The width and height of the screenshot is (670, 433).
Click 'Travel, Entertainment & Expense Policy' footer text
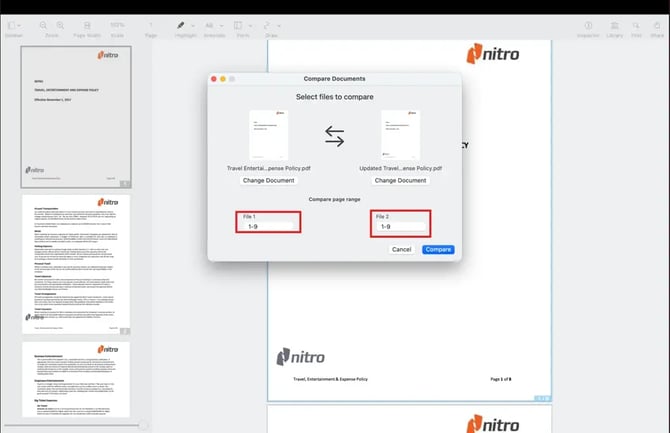330,379
